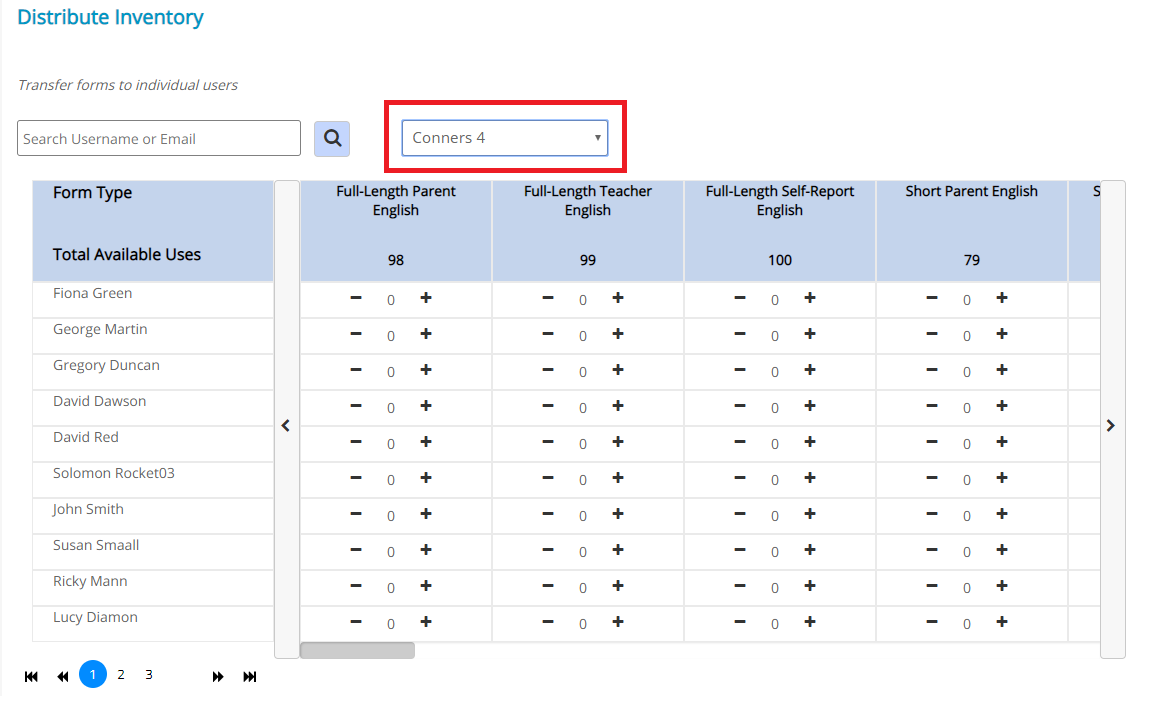Viewport: 1153px width, 706px height.
Task: Go to page 2 of users
Action: [x=121, y=674]
